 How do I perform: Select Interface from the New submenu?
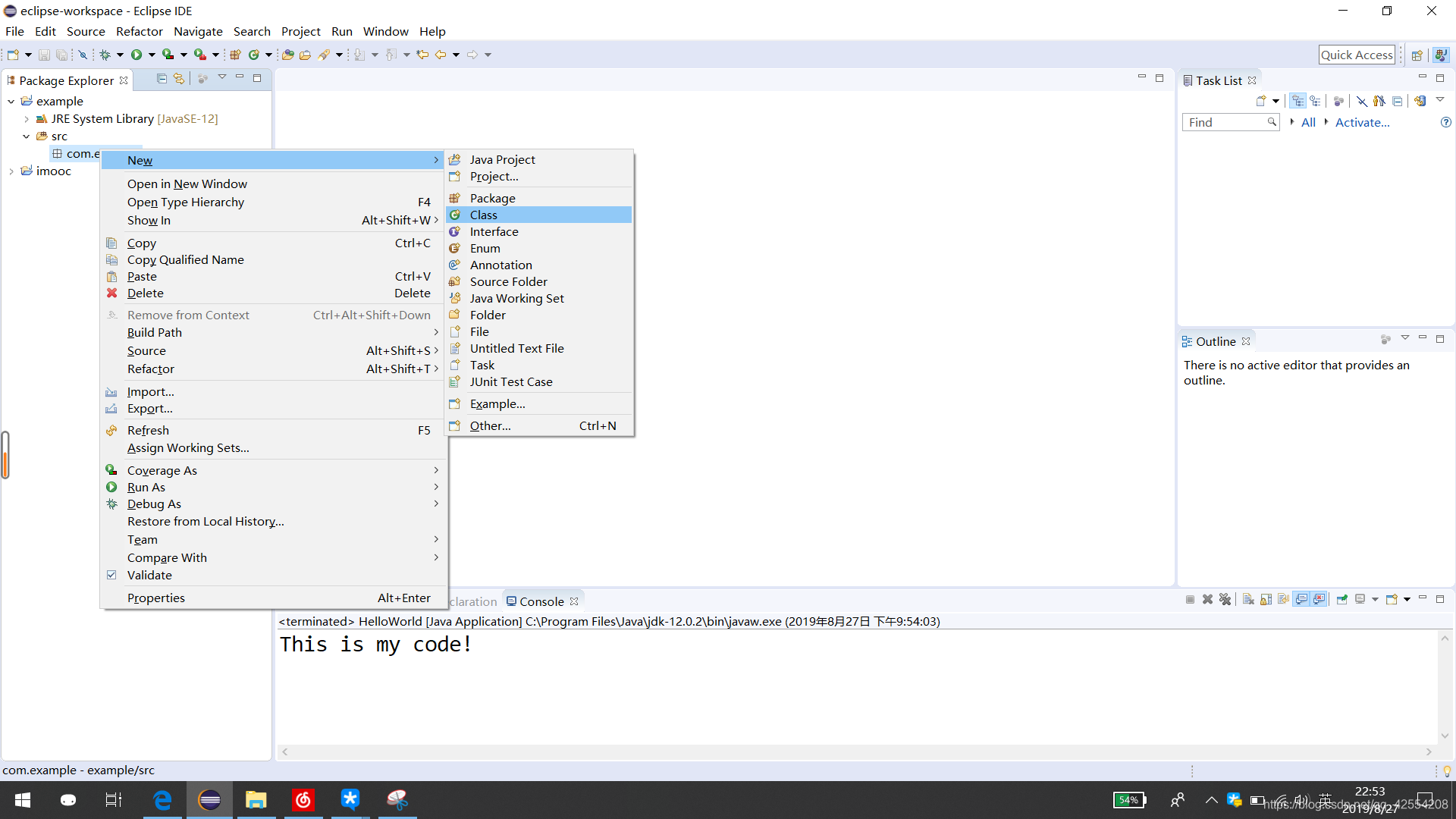click(x=538, y=231)
